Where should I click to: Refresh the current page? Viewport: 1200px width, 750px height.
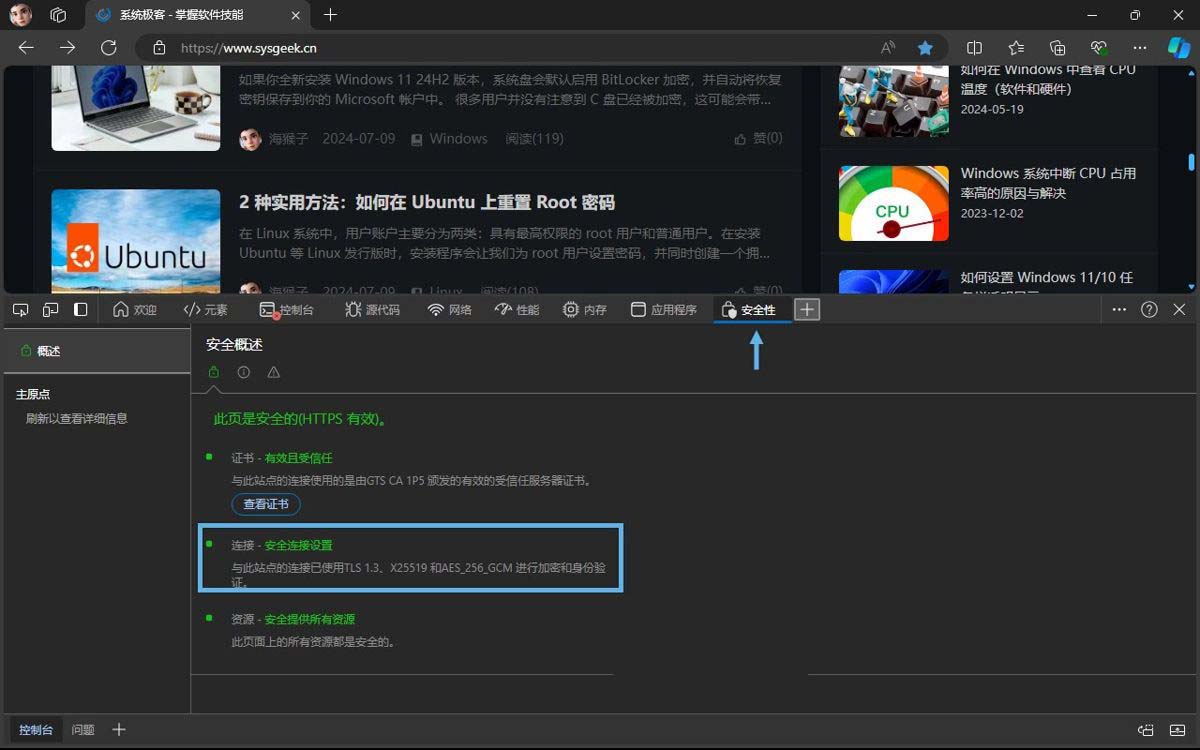tap(109, 48)
